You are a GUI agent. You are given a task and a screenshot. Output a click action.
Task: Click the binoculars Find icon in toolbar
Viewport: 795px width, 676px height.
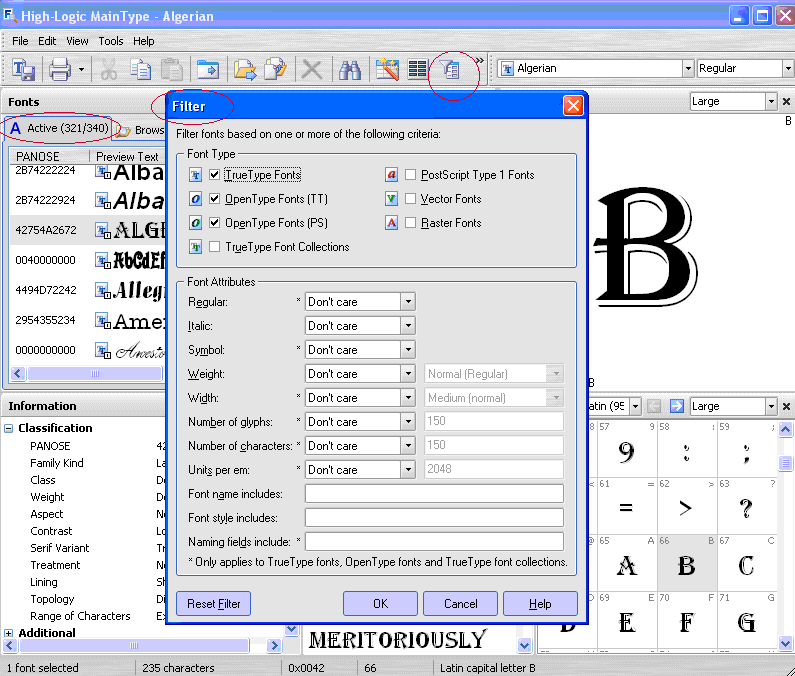pyautogui.click(x=349, y=69)
